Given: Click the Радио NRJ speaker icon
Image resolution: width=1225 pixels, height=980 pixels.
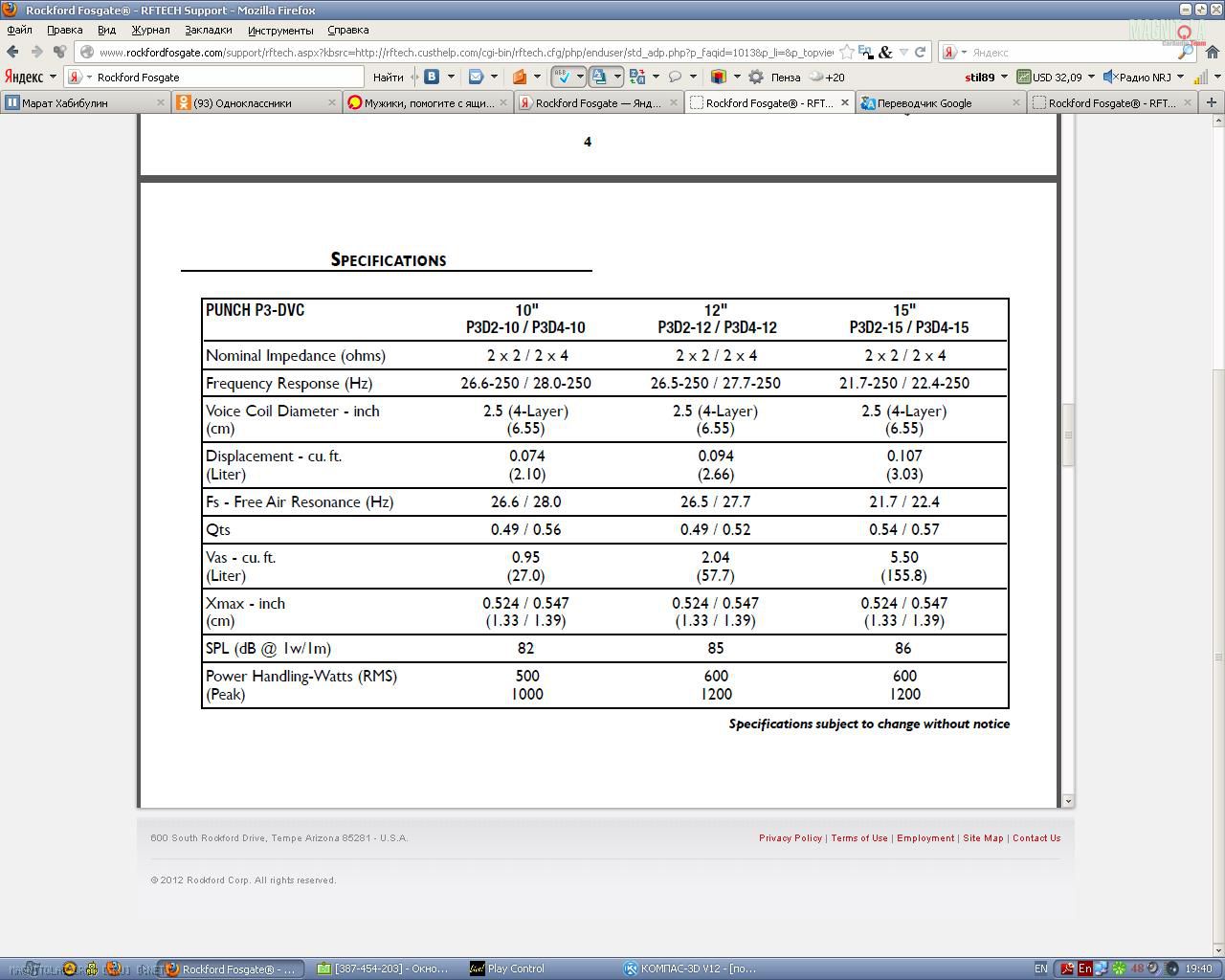Looking at the screenshot, I should pos(1109,77).
